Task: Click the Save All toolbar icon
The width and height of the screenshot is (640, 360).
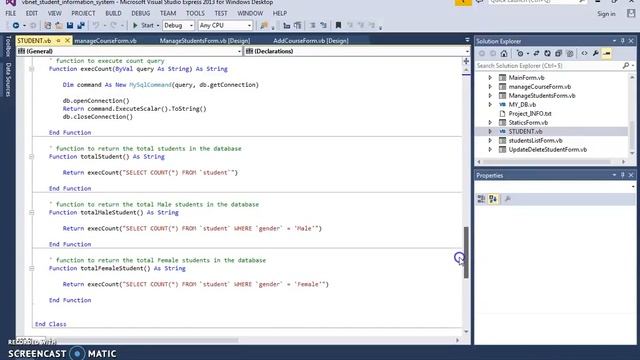Action: (x=81, y=25)
